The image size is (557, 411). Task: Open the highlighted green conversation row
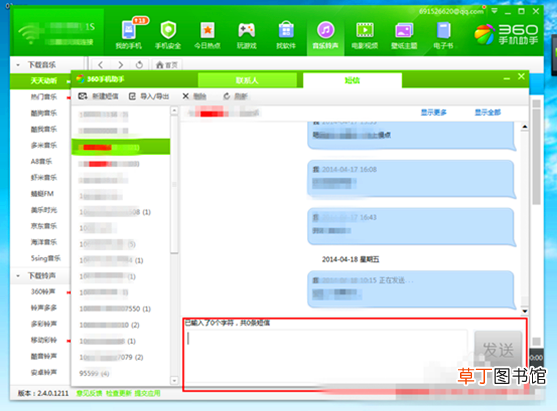(x=121, y=147)
